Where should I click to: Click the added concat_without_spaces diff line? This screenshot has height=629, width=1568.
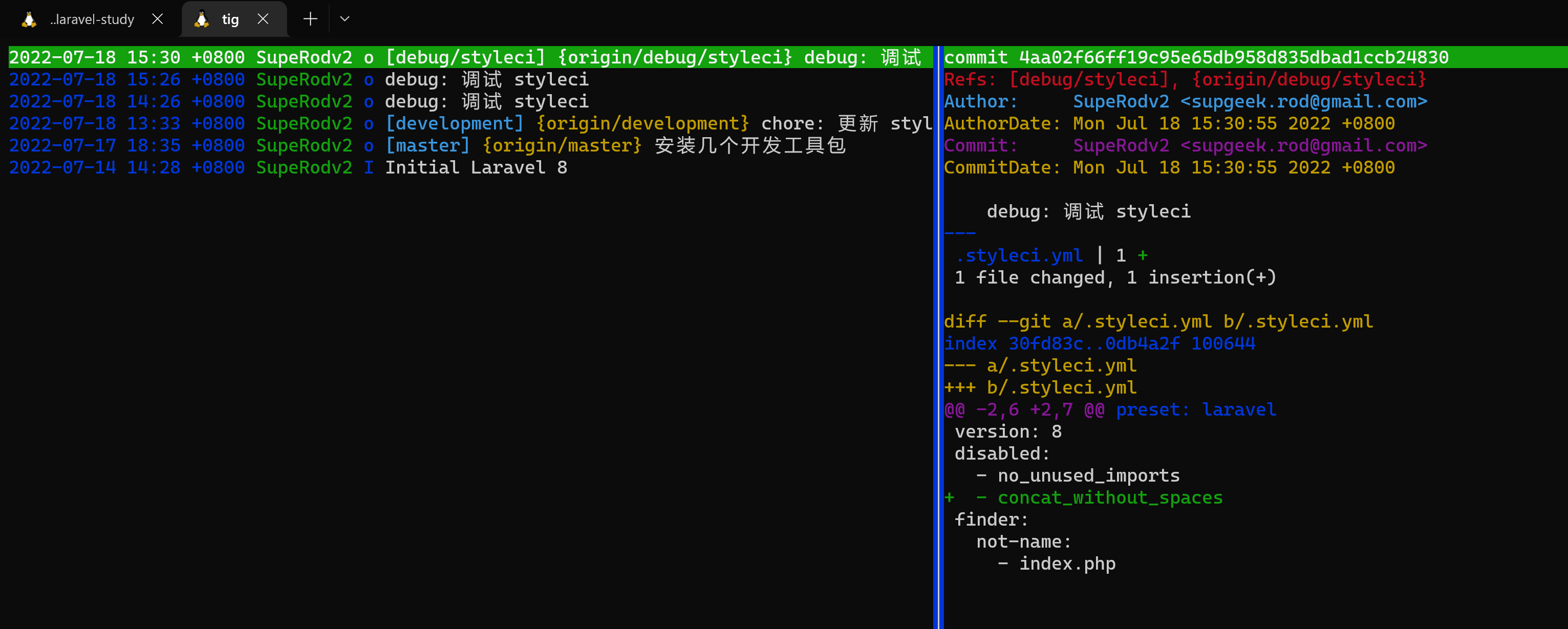point(1109,497)
